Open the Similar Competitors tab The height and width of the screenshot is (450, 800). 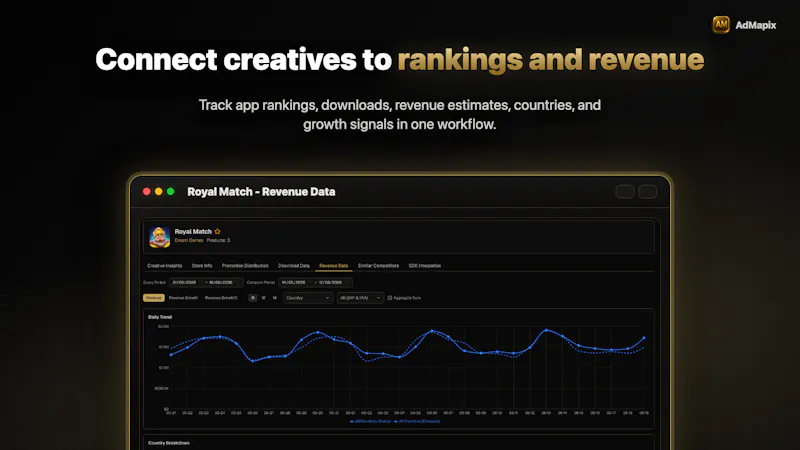coord(378,266)
